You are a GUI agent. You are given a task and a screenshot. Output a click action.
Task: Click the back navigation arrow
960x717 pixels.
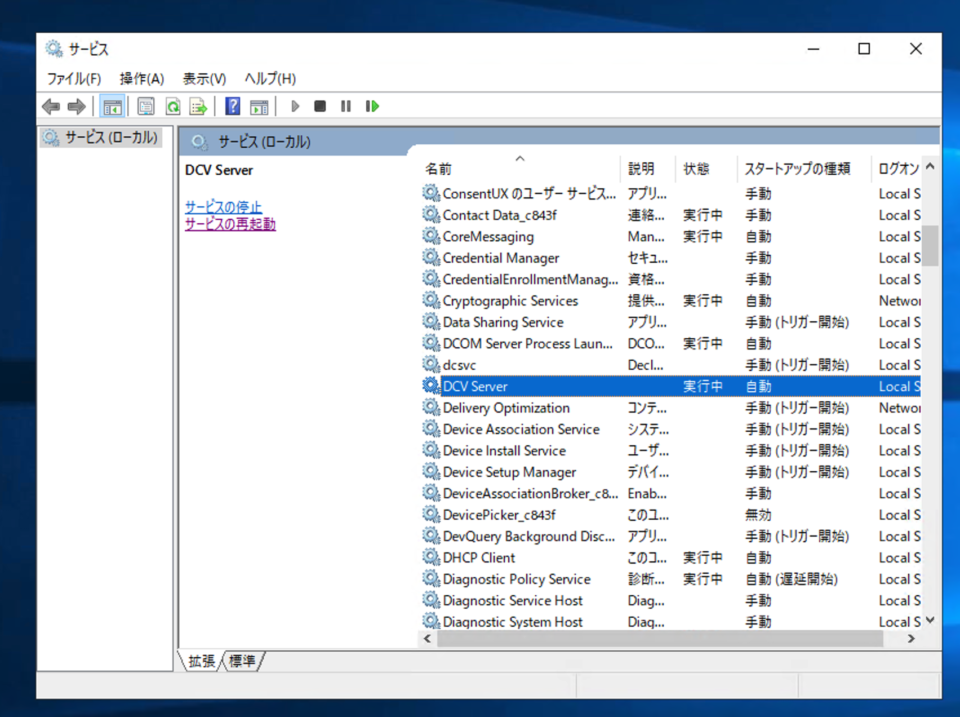point(51,105)
